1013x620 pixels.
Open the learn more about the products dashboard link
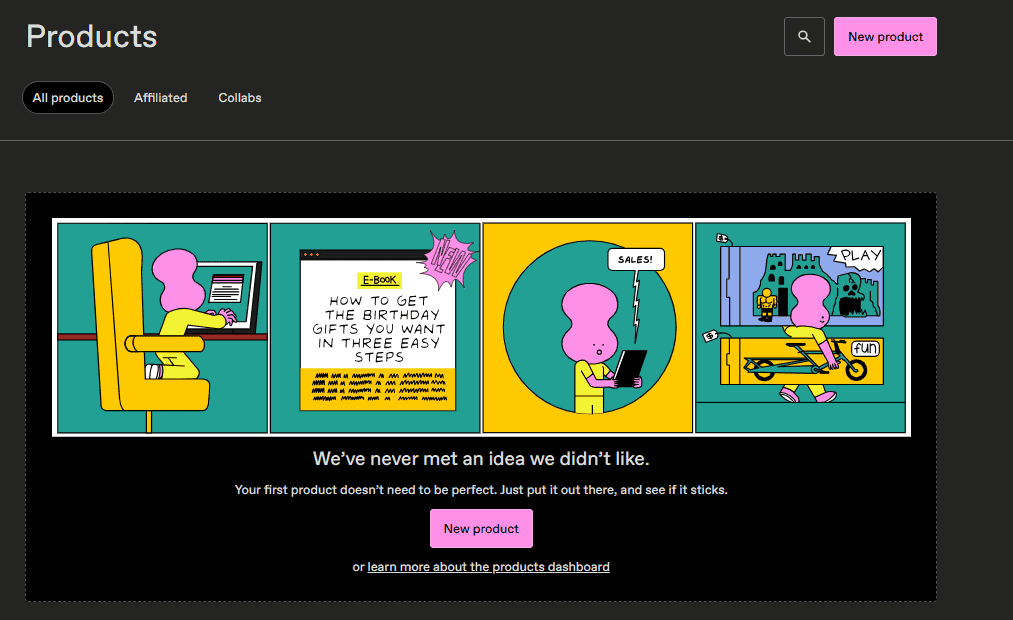[488, 567]
